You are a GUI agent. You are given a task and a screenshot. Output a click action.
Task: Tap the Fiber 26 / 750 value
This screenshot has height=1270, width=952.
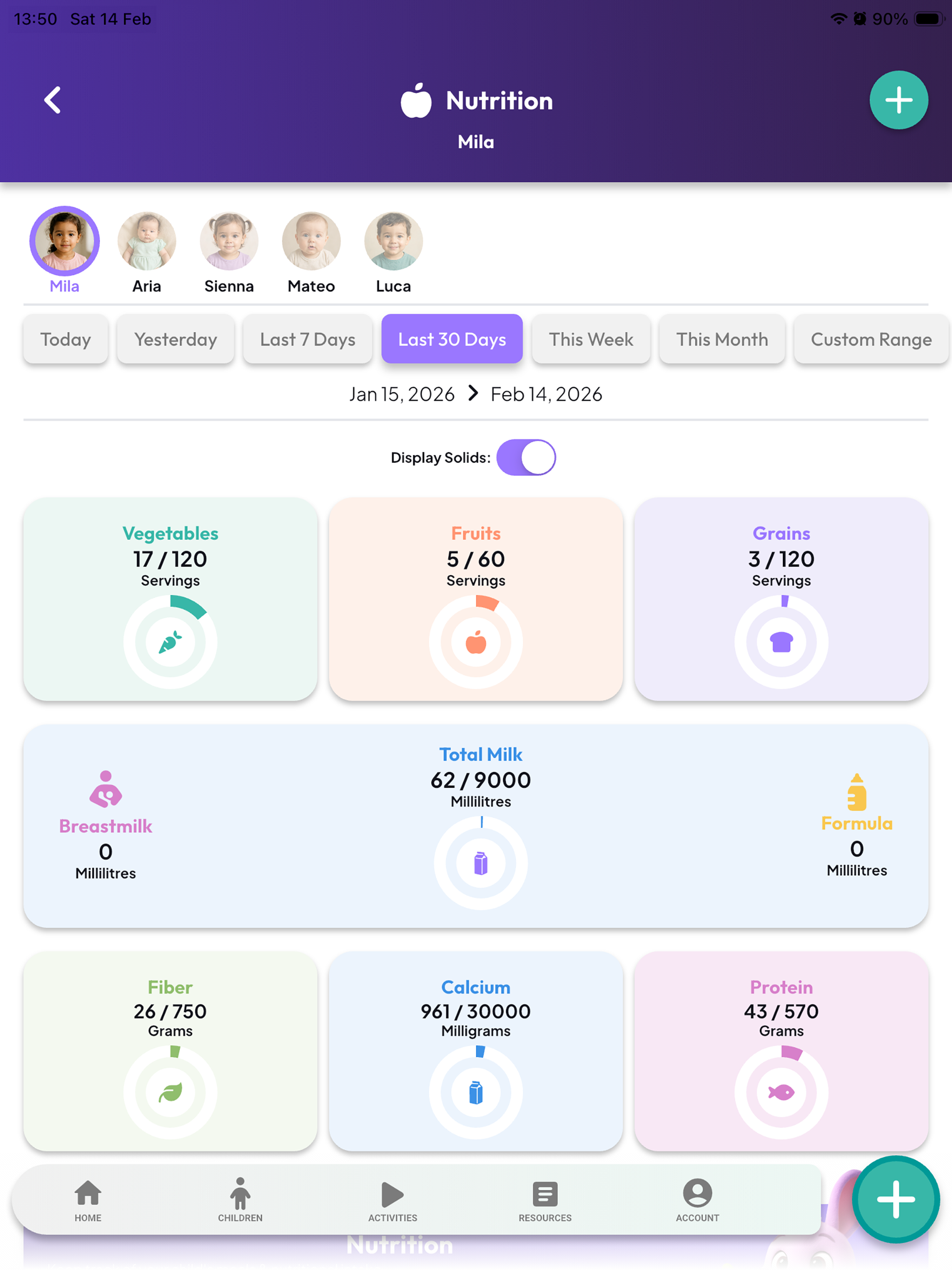point(171,1012)
